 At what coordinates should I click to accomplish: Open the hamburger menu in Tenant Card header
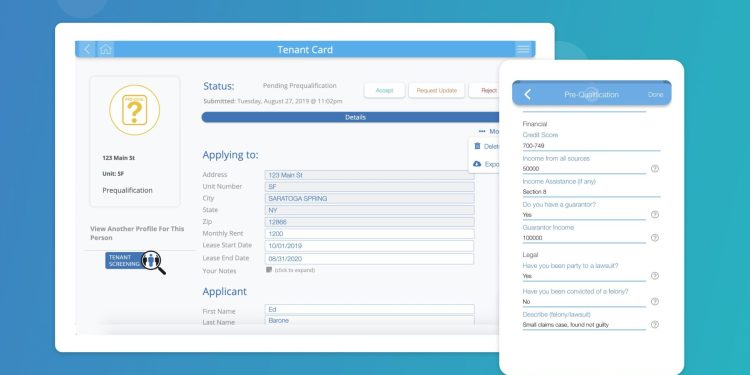(523, 49)
